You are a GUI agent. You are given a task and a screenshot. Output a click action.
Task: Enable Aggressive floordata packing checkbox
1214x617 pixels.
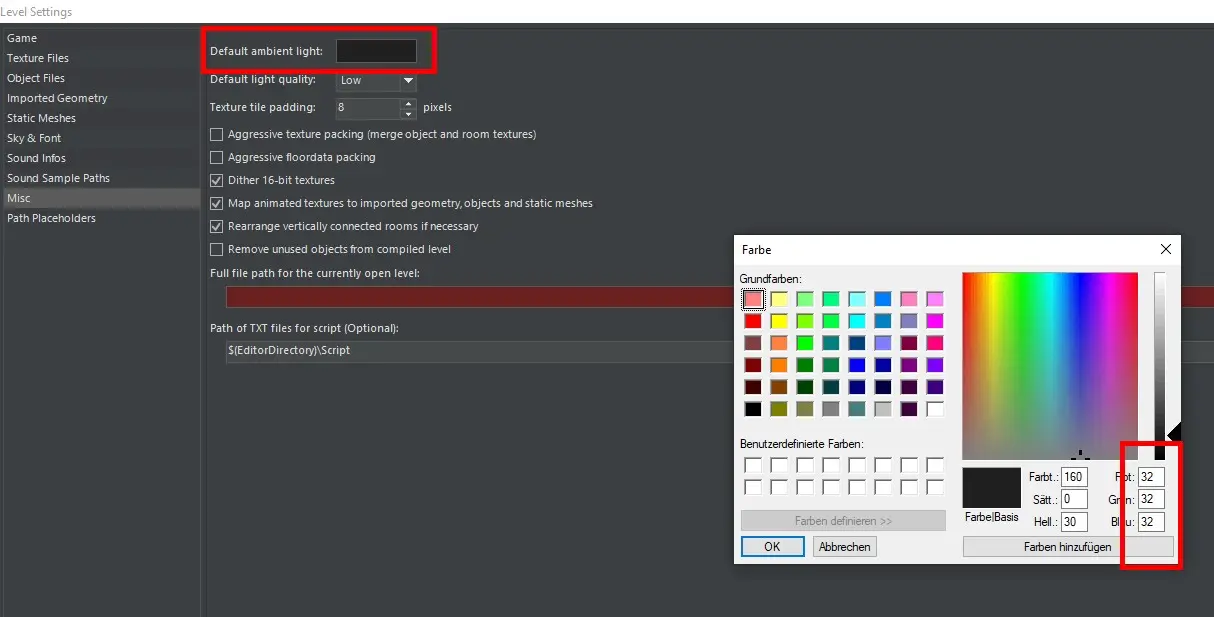[x=216, y=157]
